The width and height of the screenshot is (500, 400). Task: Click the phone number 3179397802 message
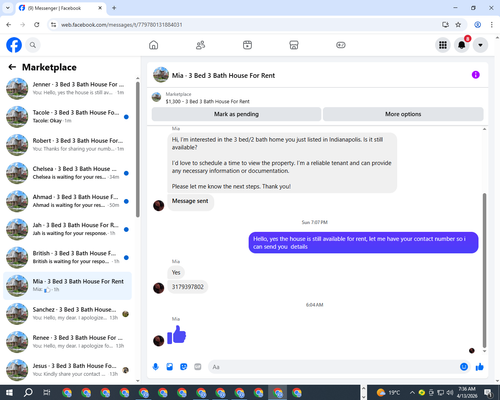pyautogui.click(x=188, y=287)
